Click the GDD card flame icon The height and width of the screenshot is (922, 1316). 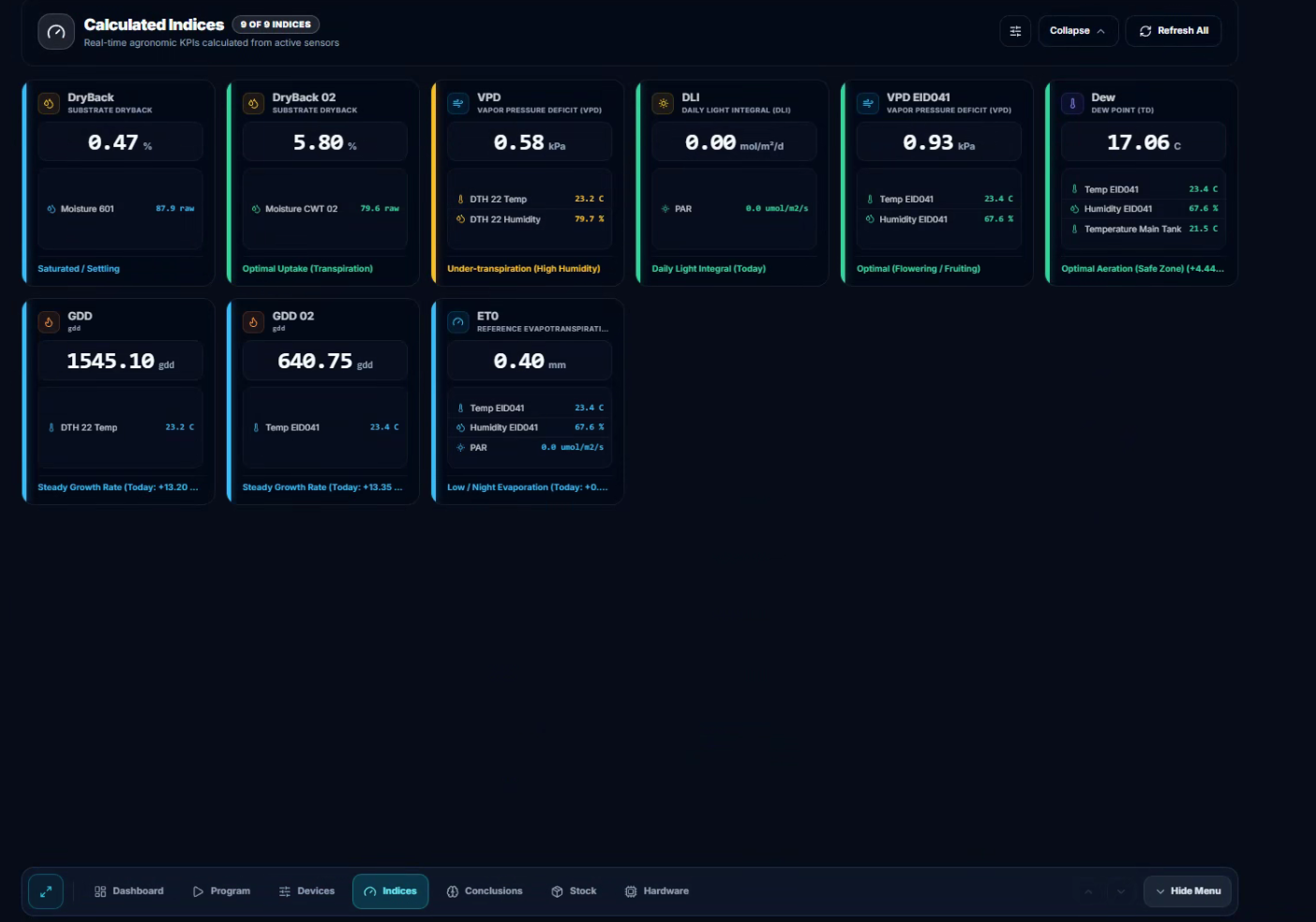coord(49,322)
